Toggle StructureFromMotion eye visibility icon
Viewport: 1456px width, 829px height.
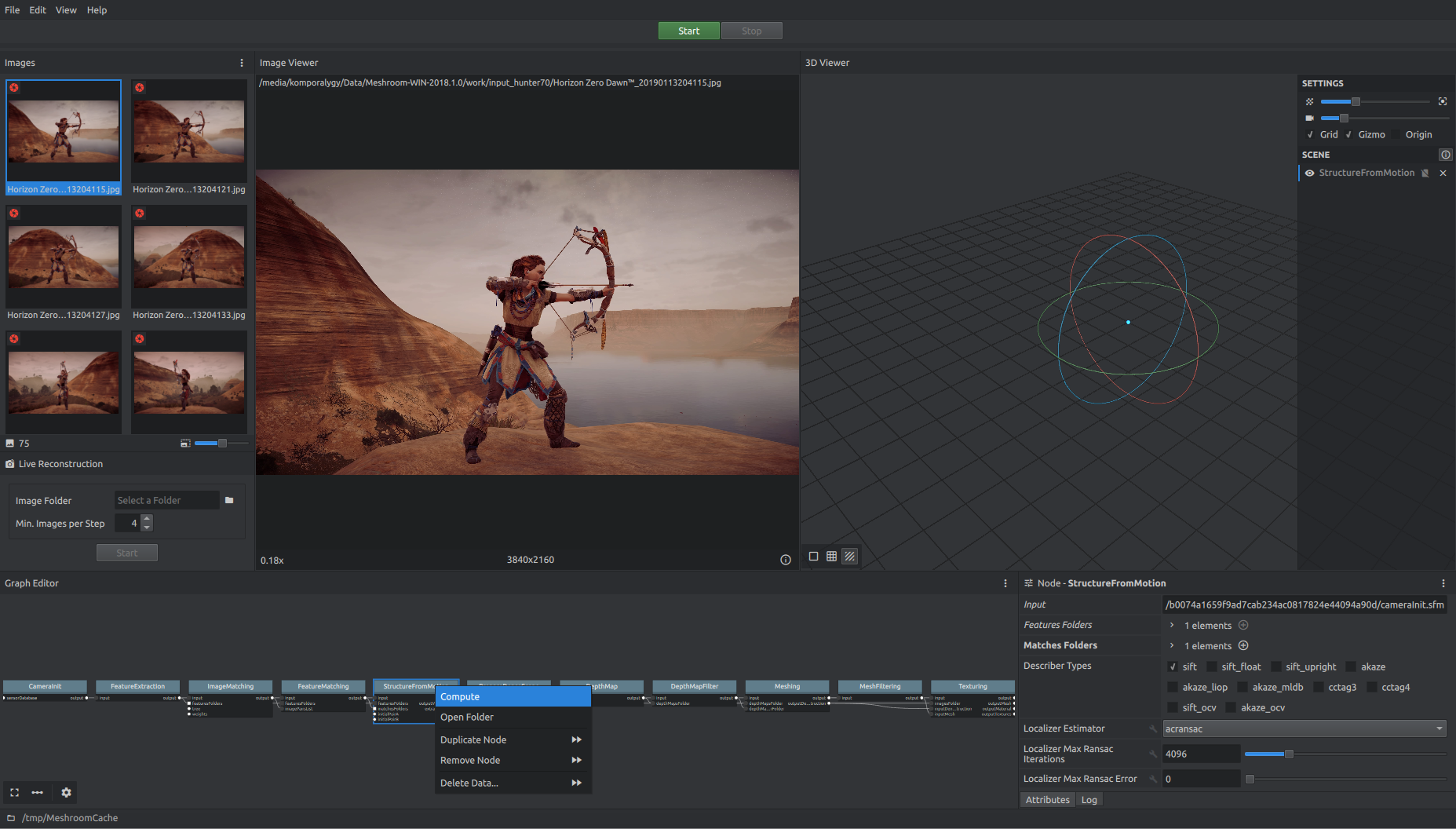[x=1309, y=173]
